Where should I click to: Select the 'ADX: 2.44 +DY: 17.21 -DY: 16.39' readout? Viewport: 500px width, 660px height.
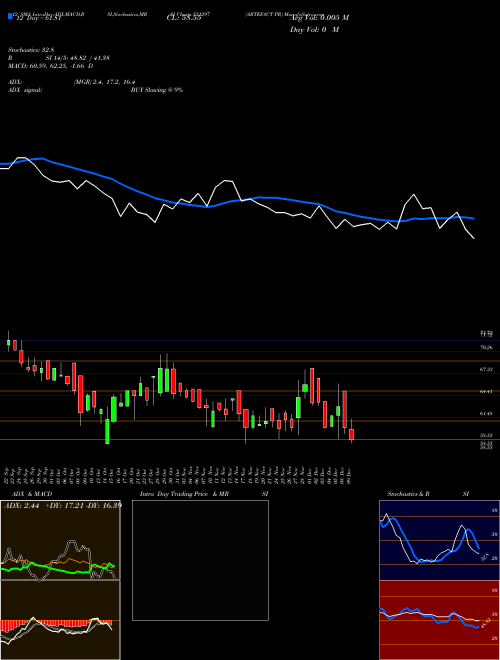[63, 506]
